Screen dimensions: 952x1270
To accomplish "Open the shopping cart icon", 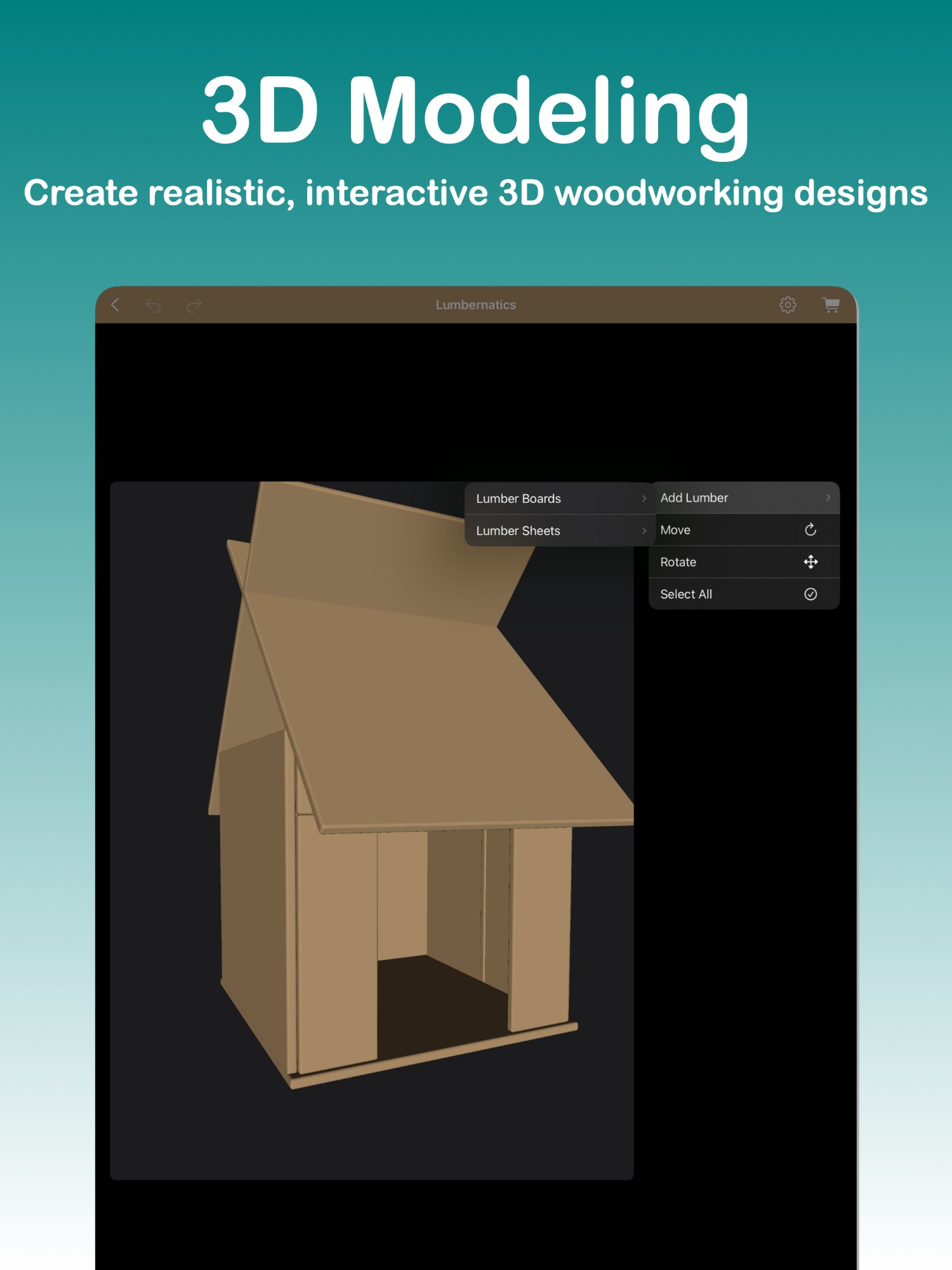I will pos(831,305).
